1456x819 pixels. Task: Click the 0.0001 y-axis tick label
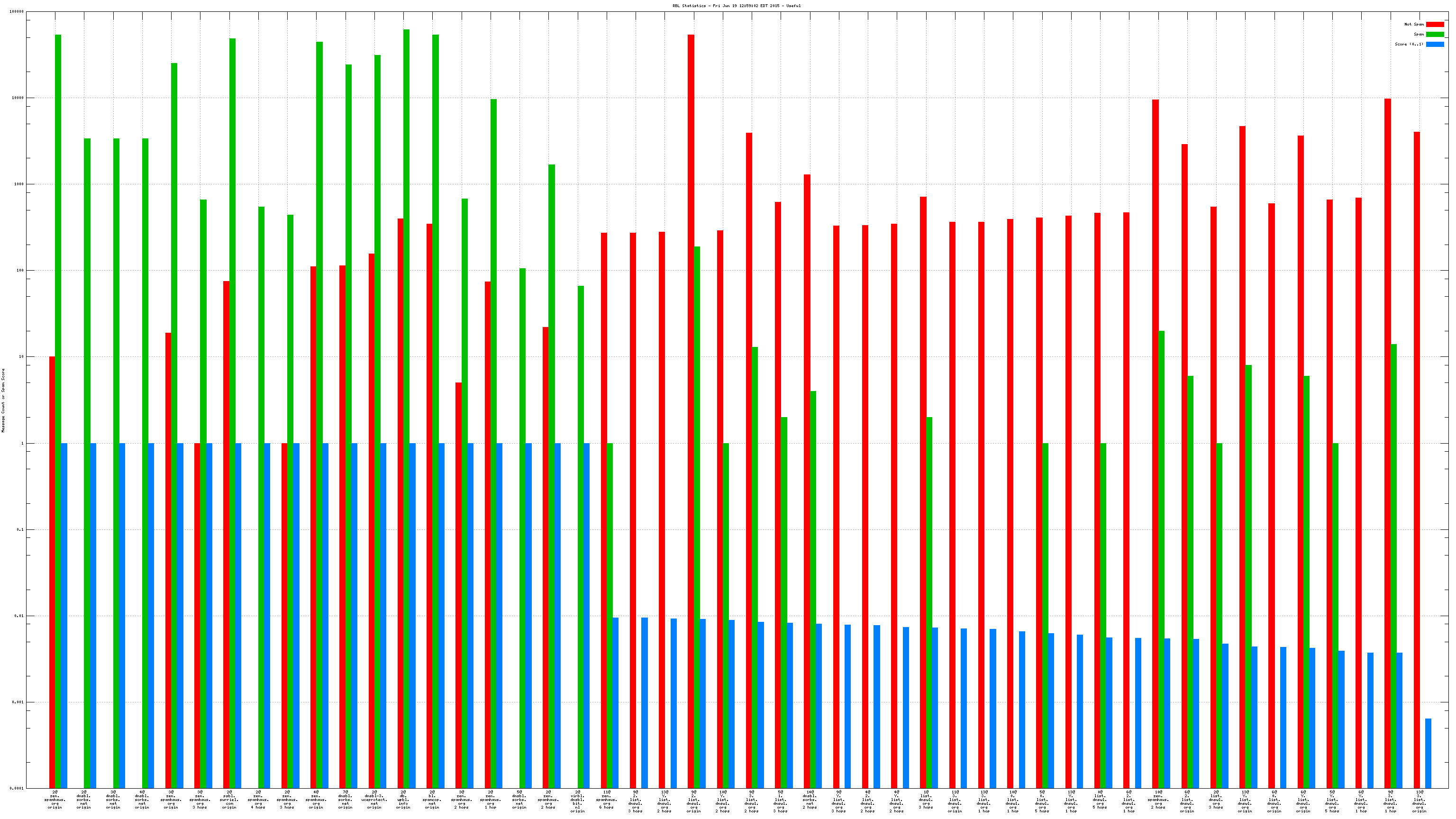(x=17, y=789)
